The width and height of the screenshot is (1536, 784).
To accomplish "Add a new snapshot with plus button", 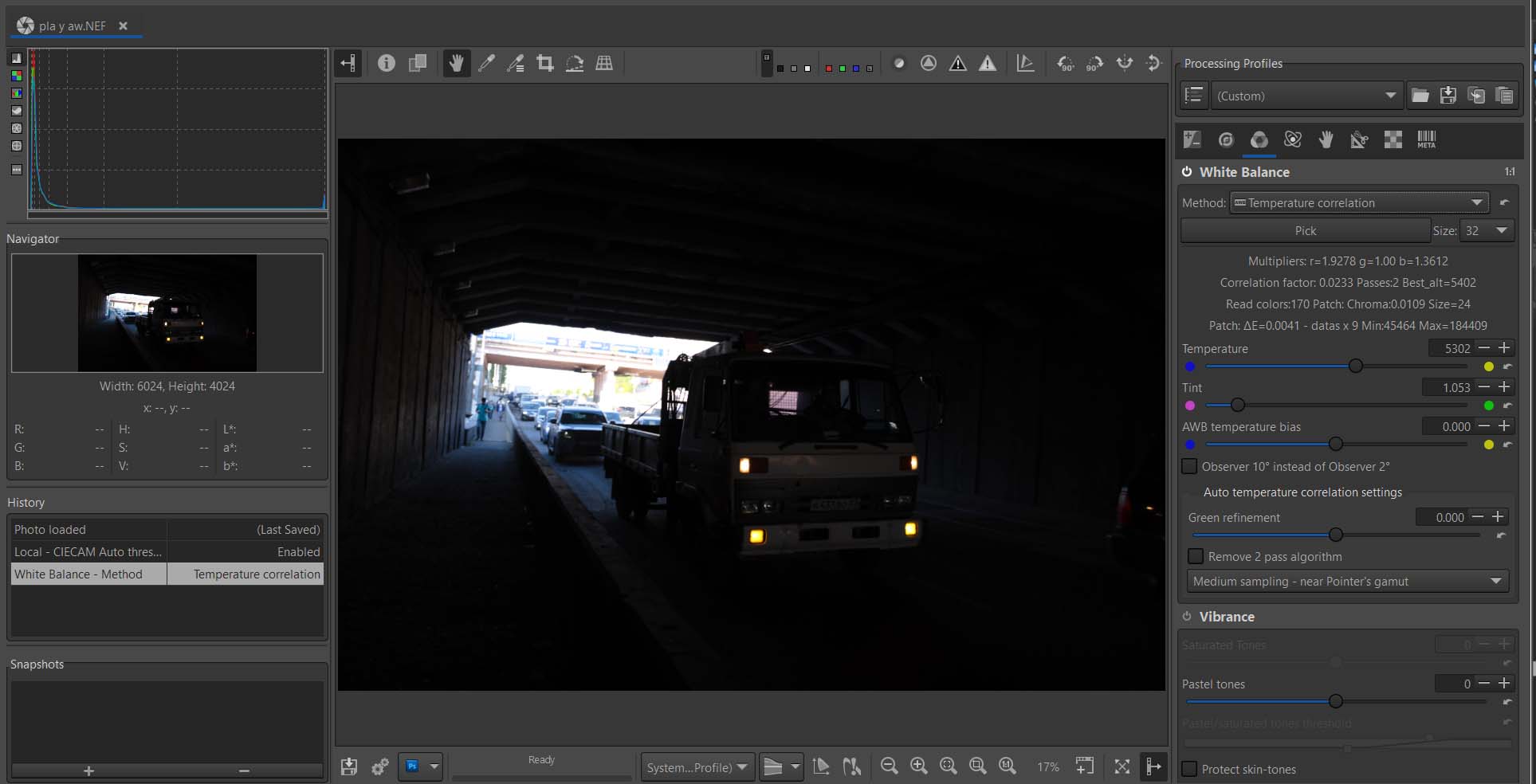I will [89, 770].
